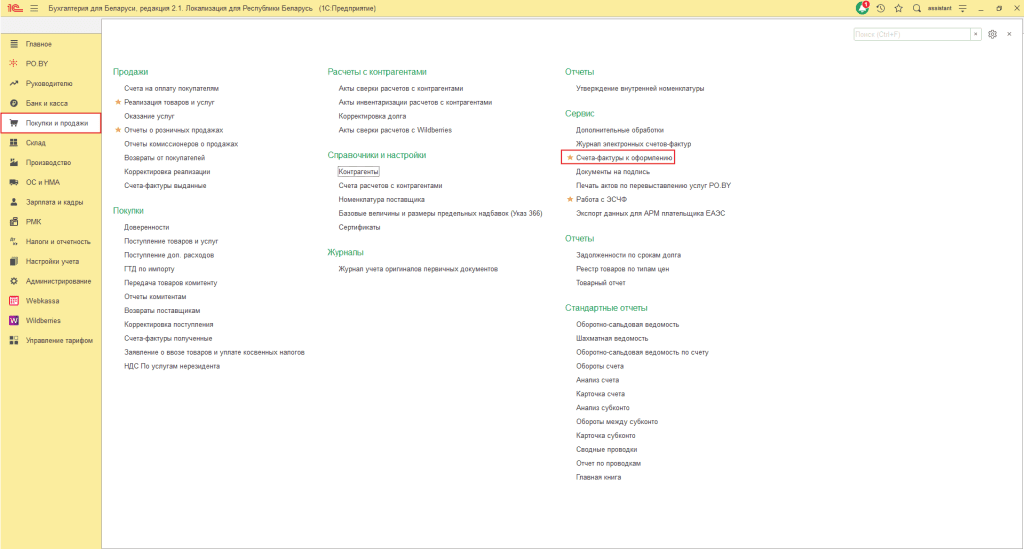The height and width of the screenshot is (549, 1024).
Task: Clear the search field with its x button
Action: pos(976,34)
